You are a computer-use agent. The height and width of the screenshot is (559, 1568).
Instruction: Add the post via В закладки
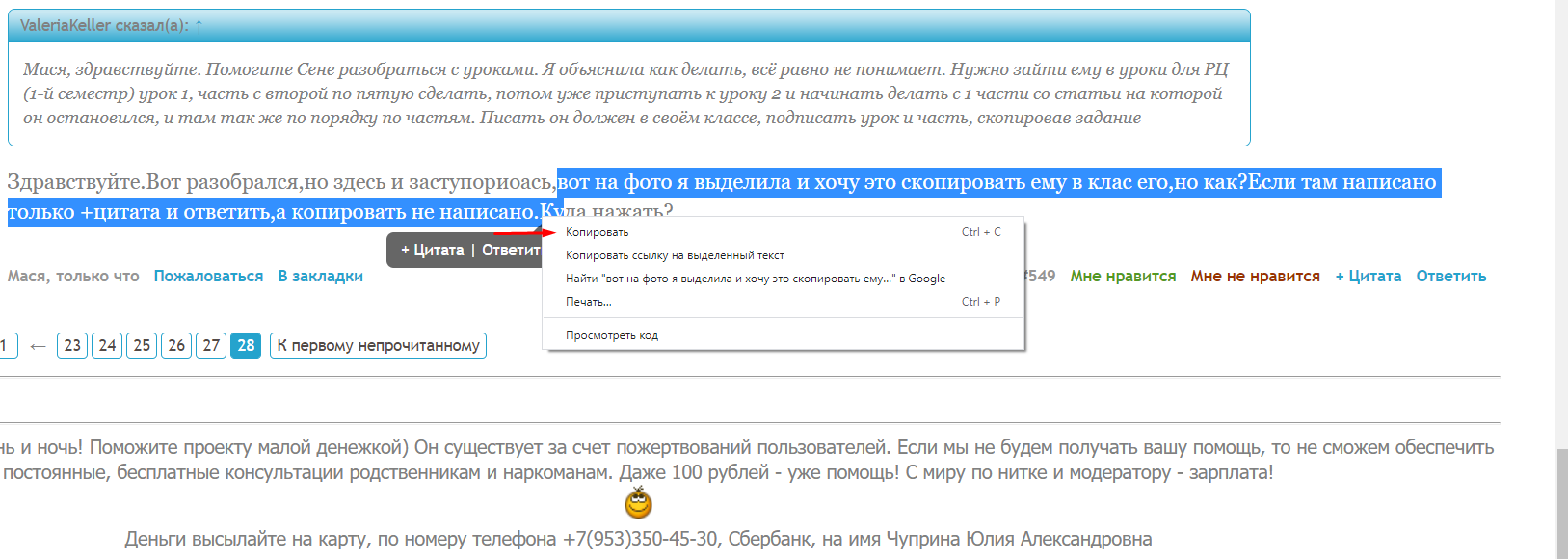[x=320, y=276]
